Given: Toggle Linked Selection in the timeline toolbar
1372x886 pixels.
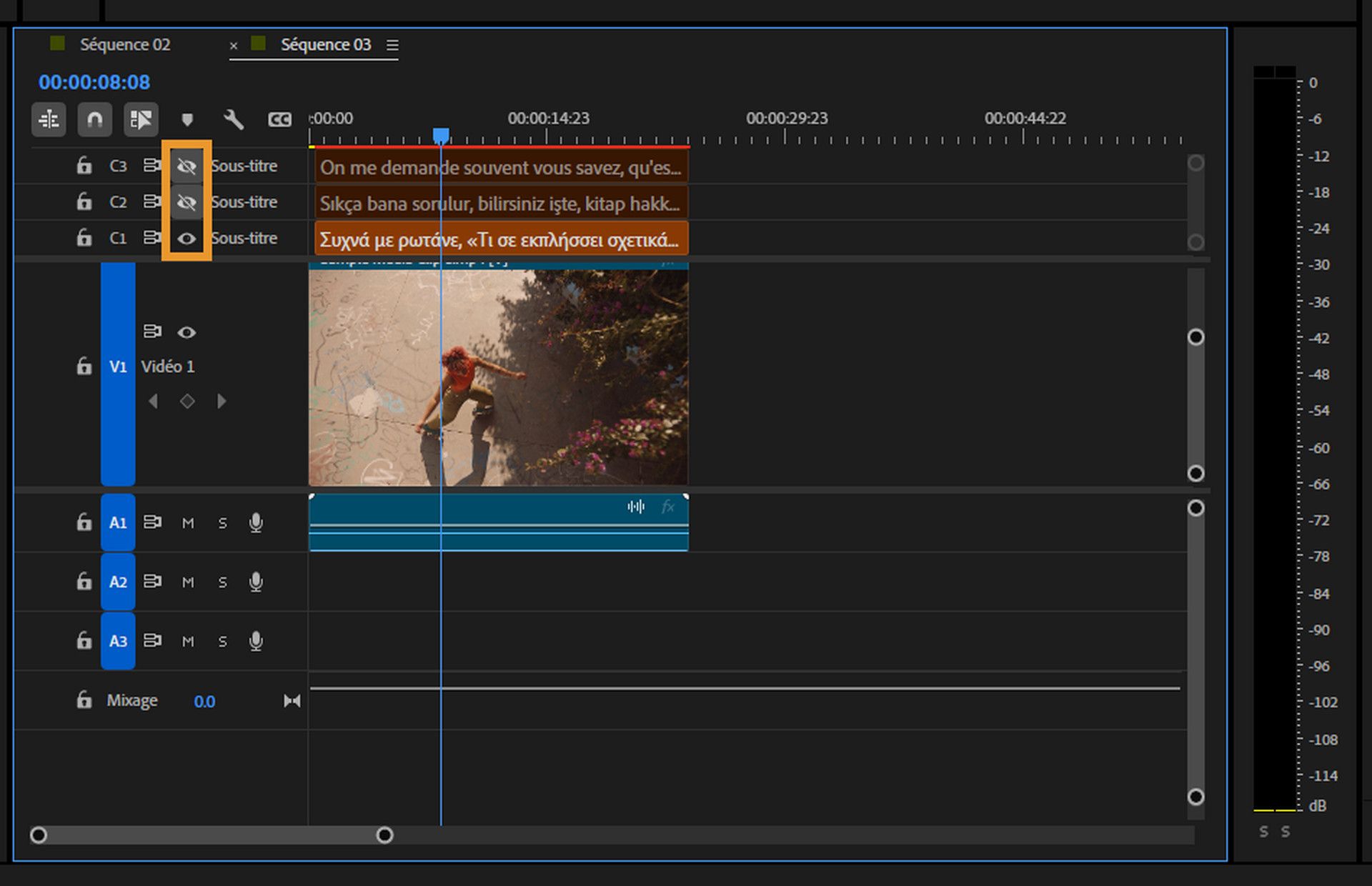Looking at the screenshot, I should [x=141, y=119].
